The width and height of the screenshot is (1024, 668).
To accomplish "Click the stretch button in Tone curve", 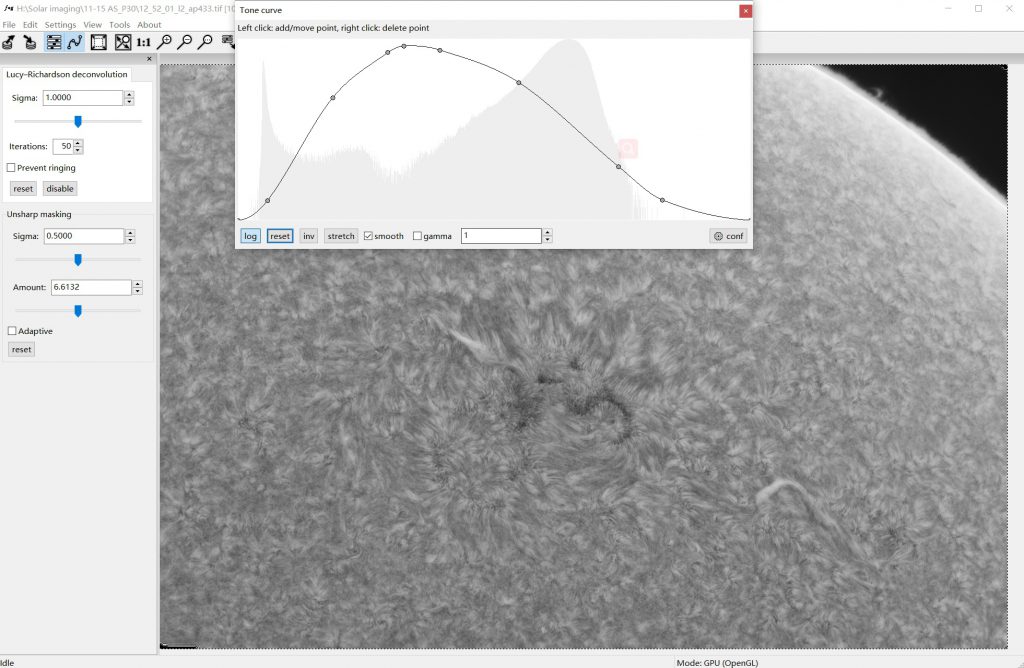I will point(341,236).
